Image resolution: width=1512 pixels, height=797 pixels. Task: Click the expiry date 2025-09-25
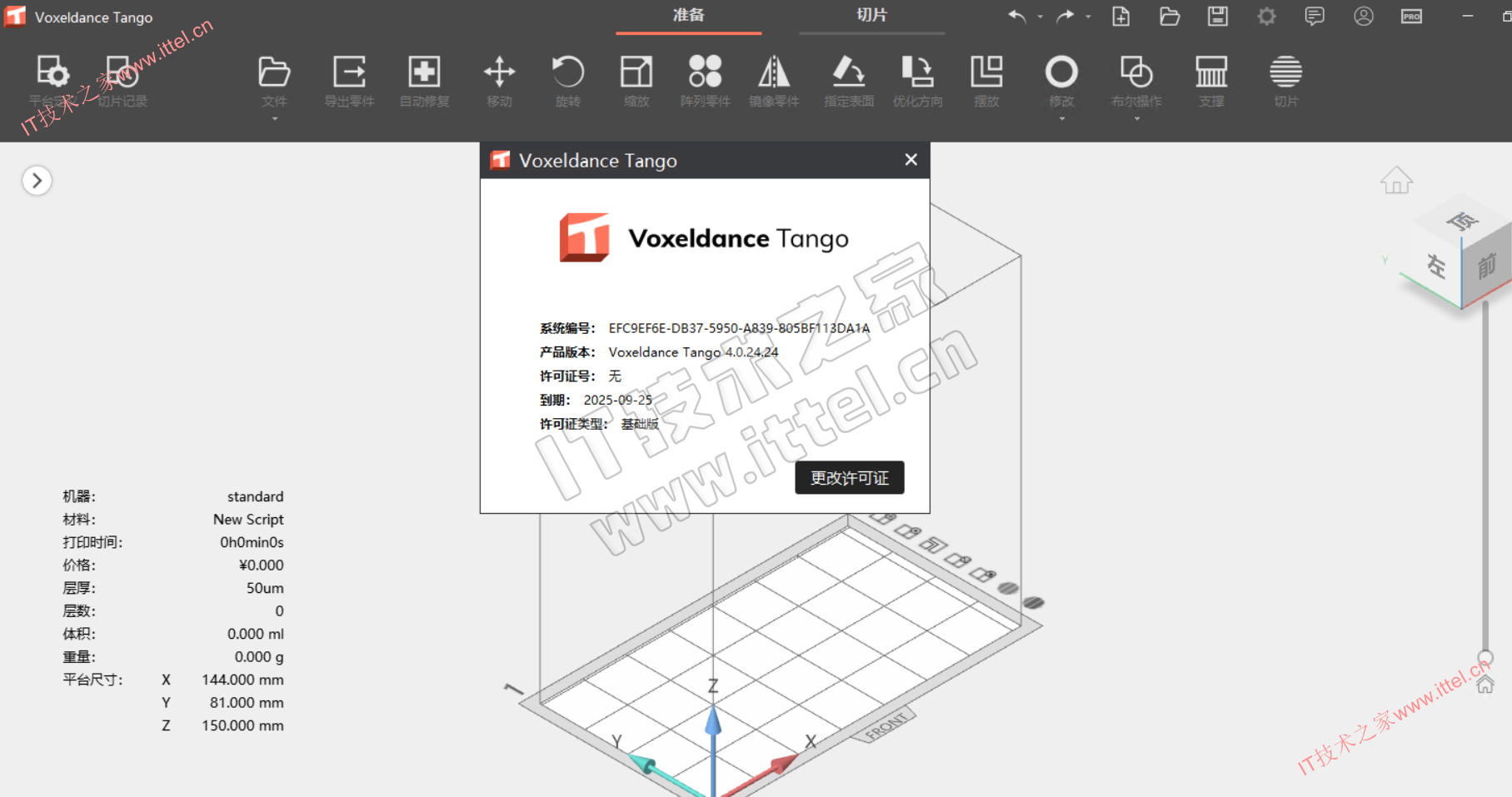click(x=618, y=400)
